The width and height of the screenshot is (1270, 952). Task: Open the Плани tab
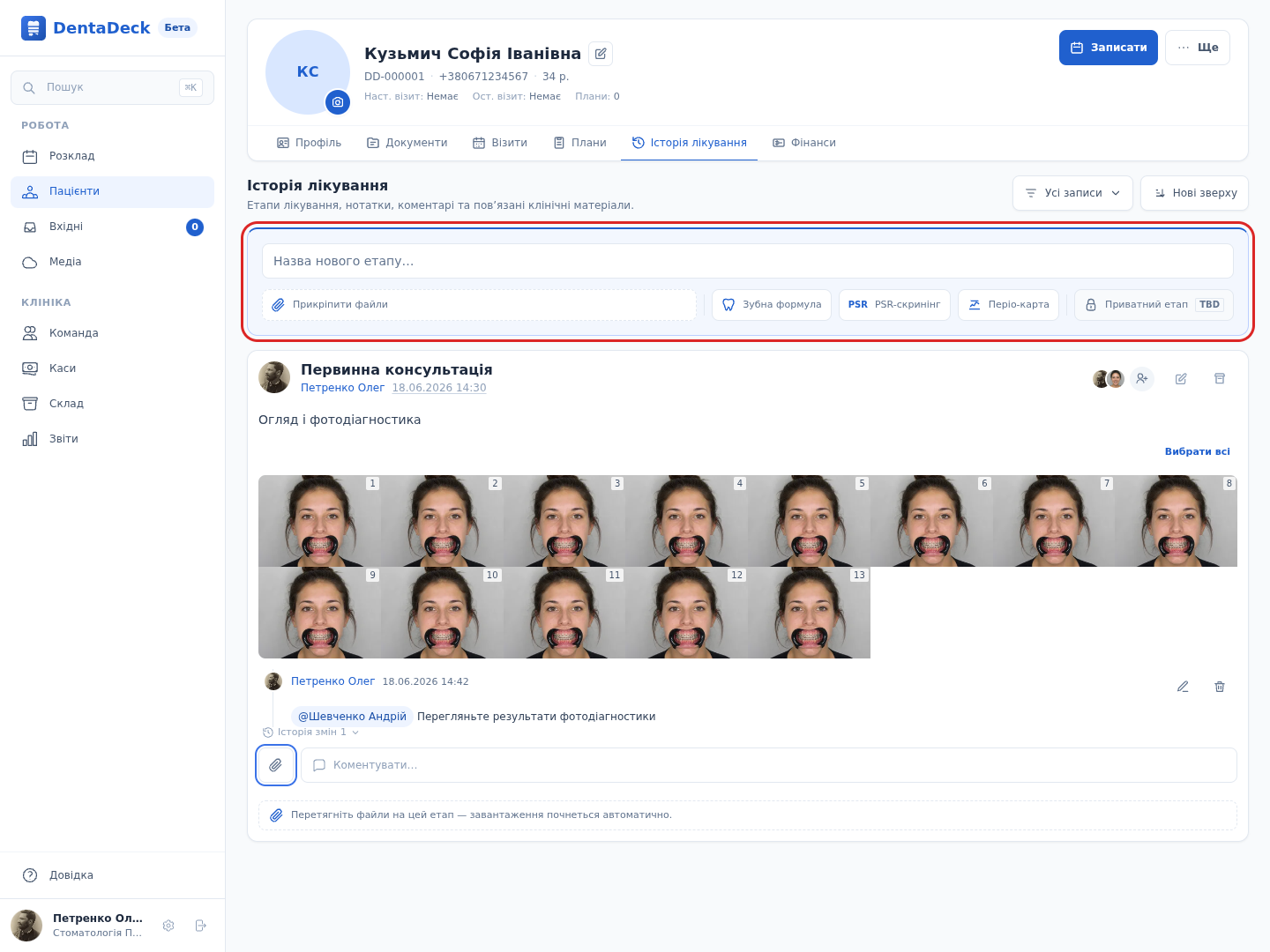[579, 143]
